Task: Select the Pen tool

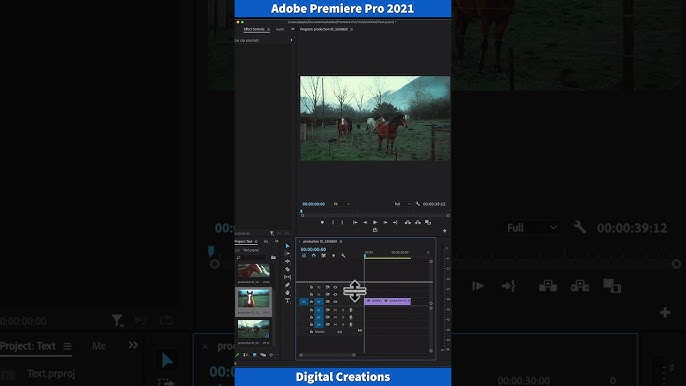Action: [x=287, y=285]
